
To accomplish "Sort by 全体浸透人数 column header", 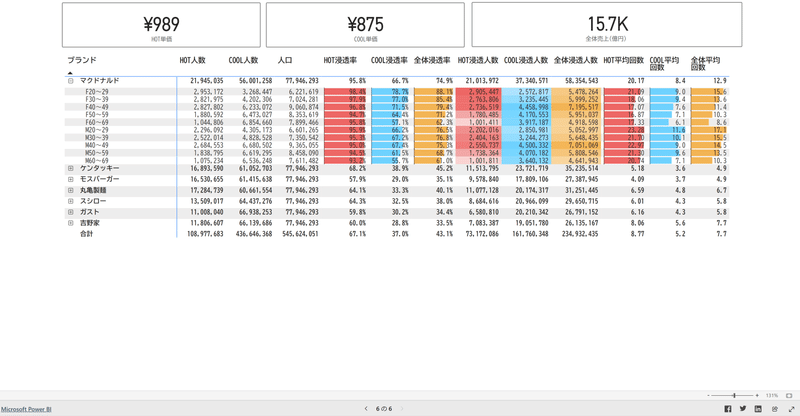I will coord(576,60).
